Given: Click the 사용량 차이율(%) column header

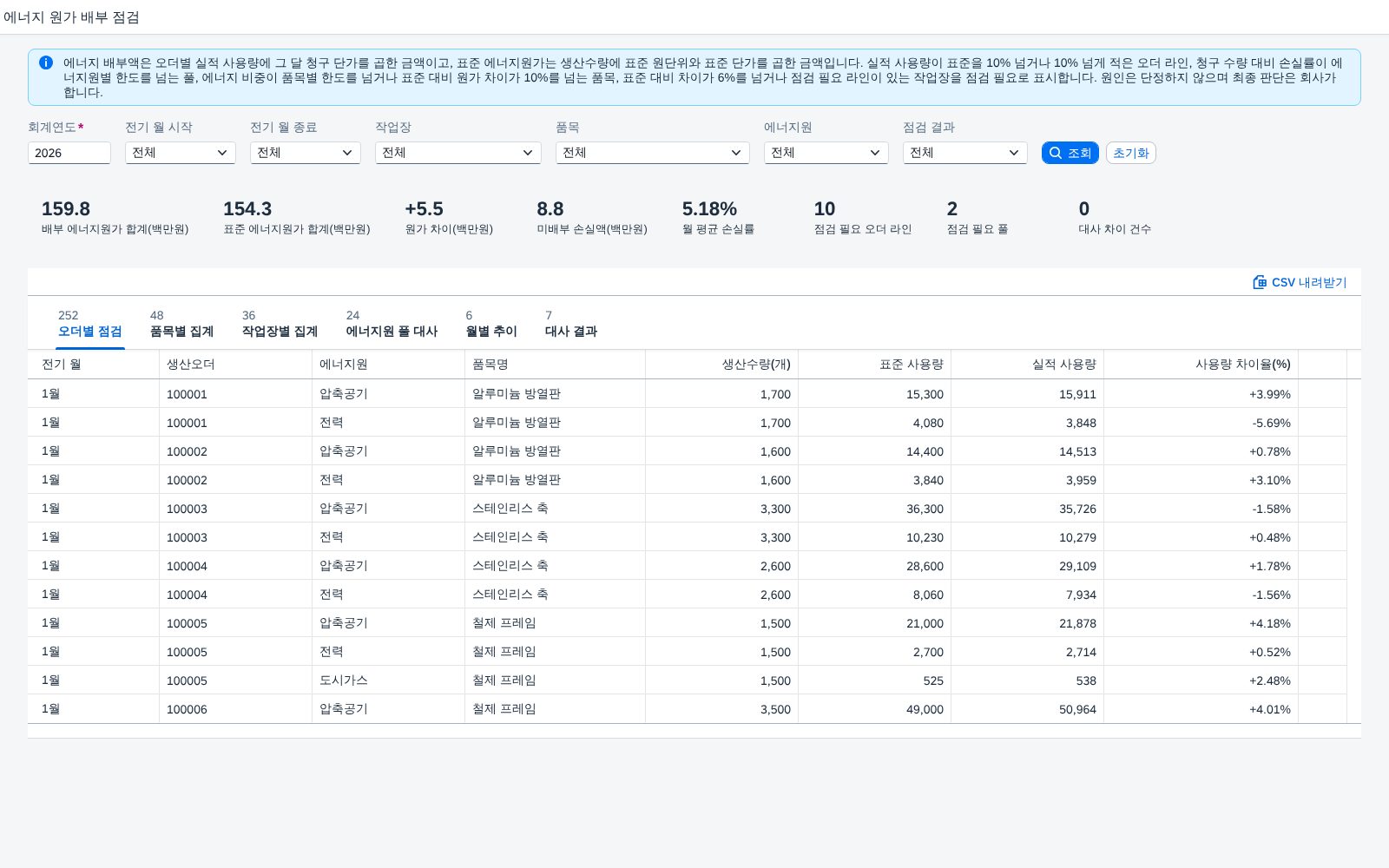Looking at the screenshot, I should coord(1201,365).
